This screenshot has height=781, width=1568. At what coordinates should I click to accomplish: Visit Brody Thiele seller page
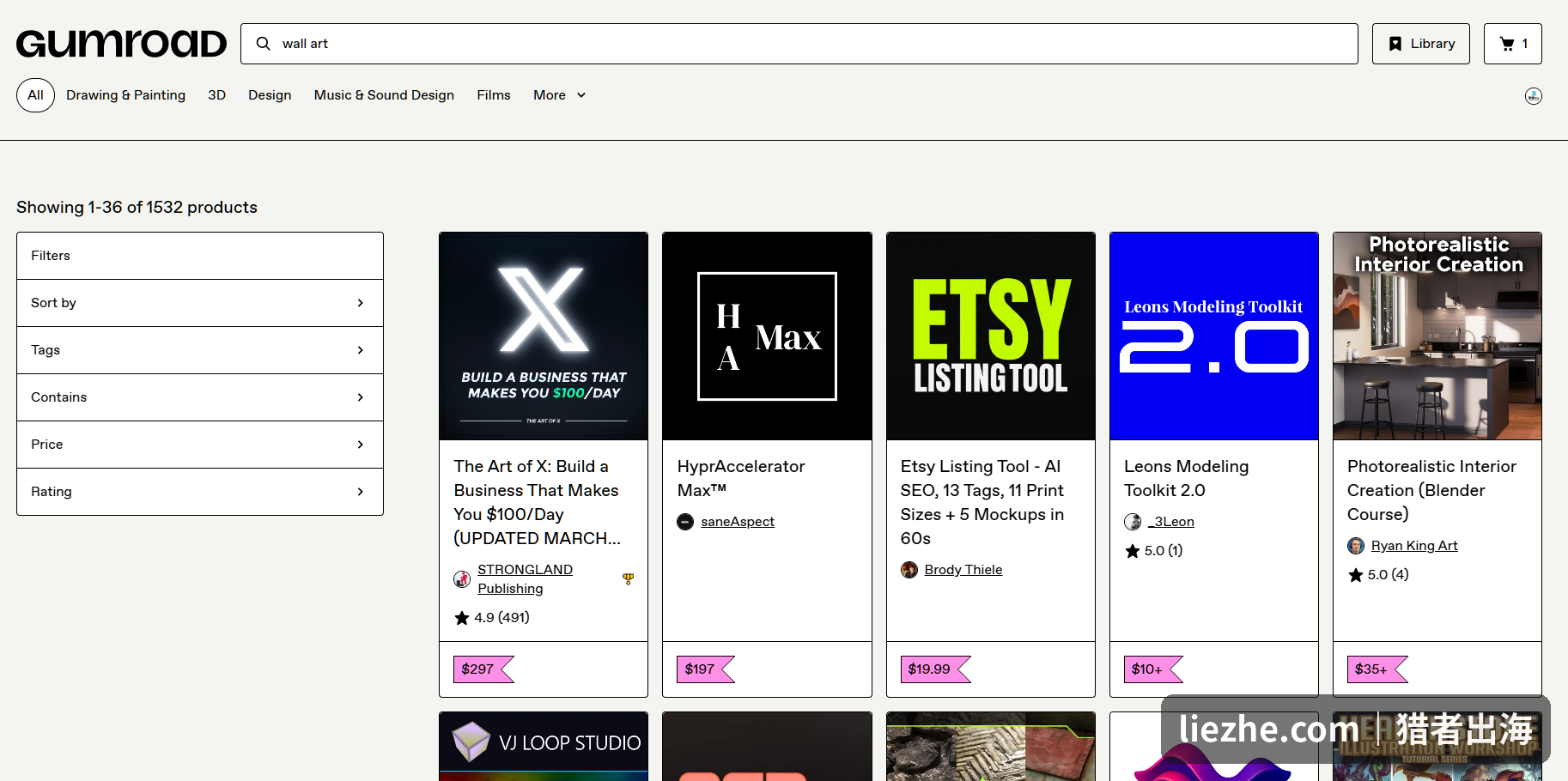[963, 570]
